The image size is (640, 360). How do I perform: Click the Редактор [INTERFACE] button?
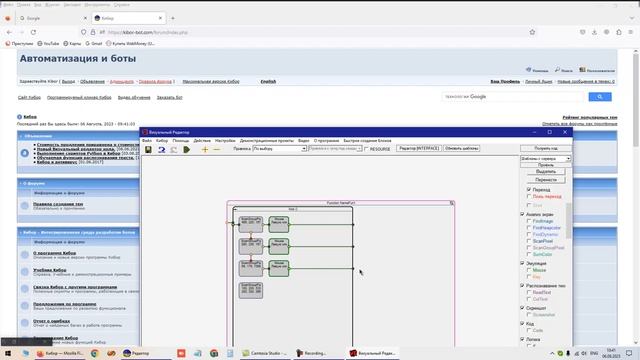[x=419, y=149]
